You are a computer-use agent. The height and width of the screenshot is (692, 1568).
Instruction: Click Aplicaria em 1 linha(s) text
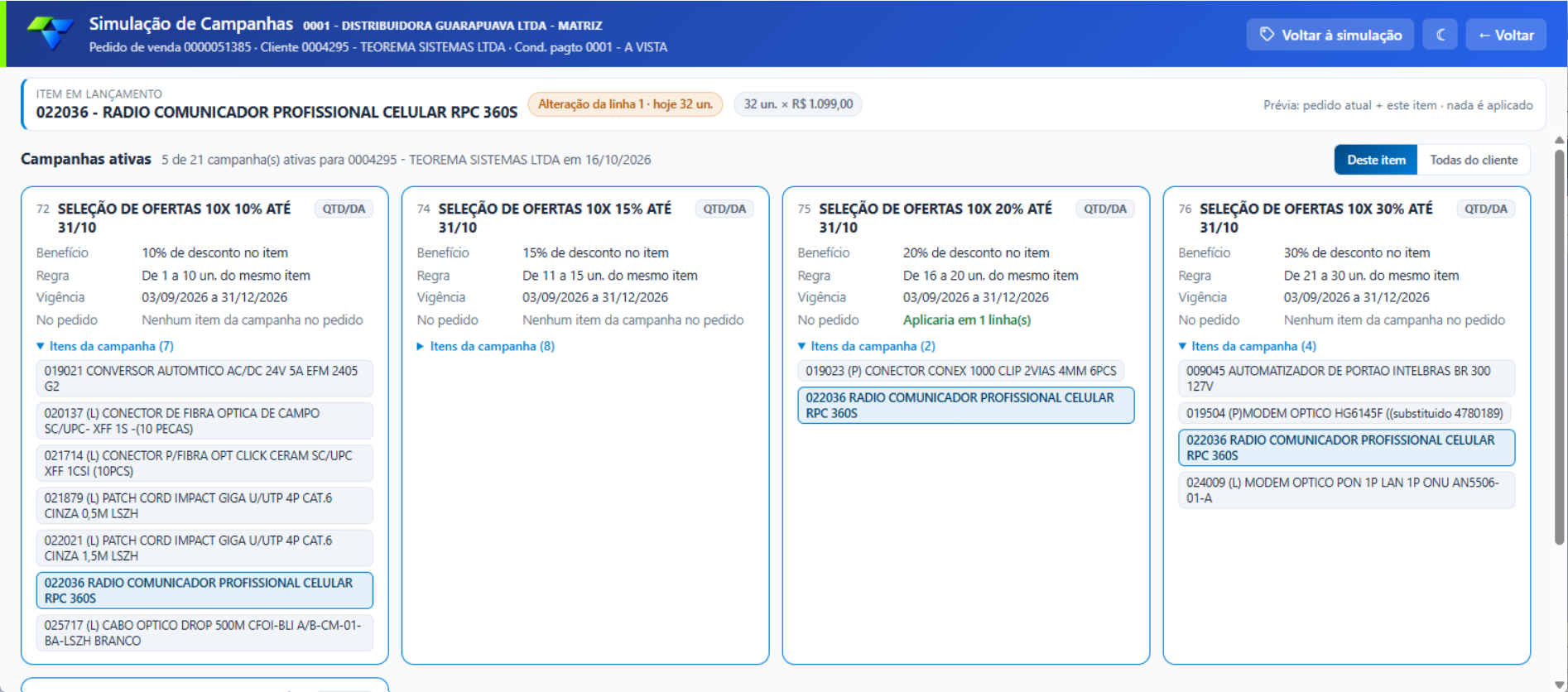pyautogui.click(x=967, y=320)
